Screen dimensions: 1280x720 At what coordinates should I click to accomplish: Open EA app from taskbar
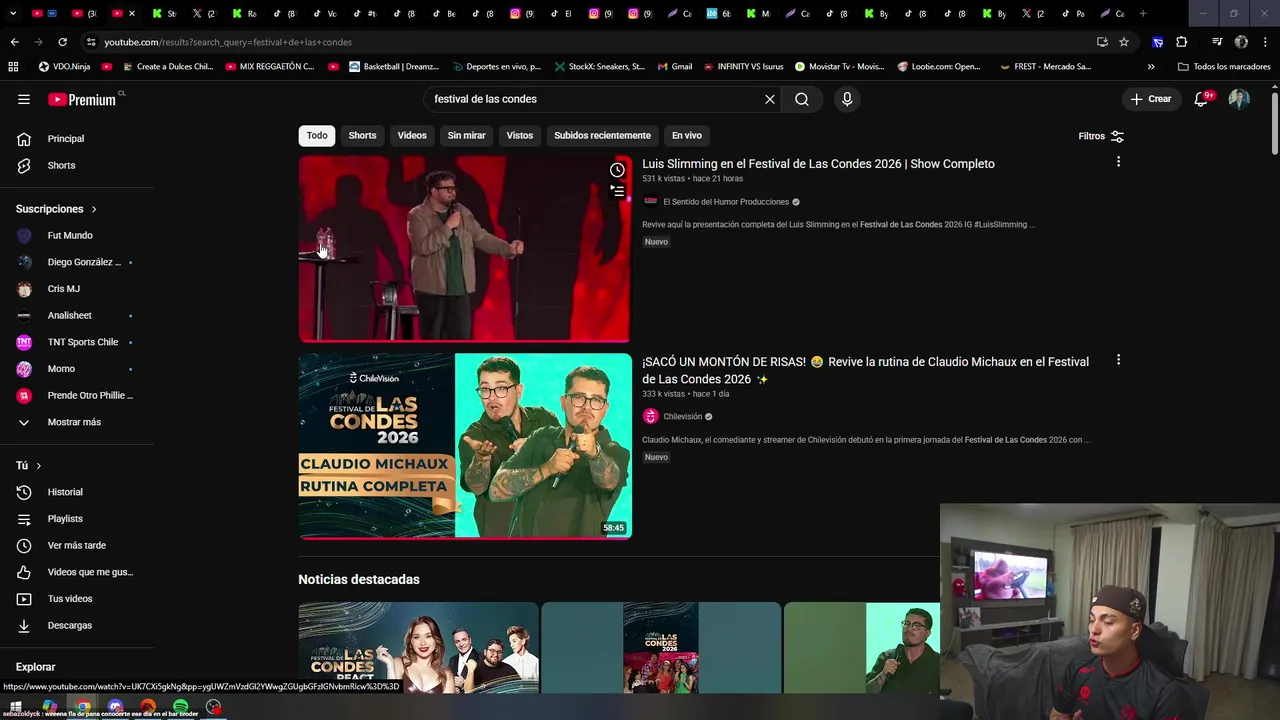[x=148, y=707]
